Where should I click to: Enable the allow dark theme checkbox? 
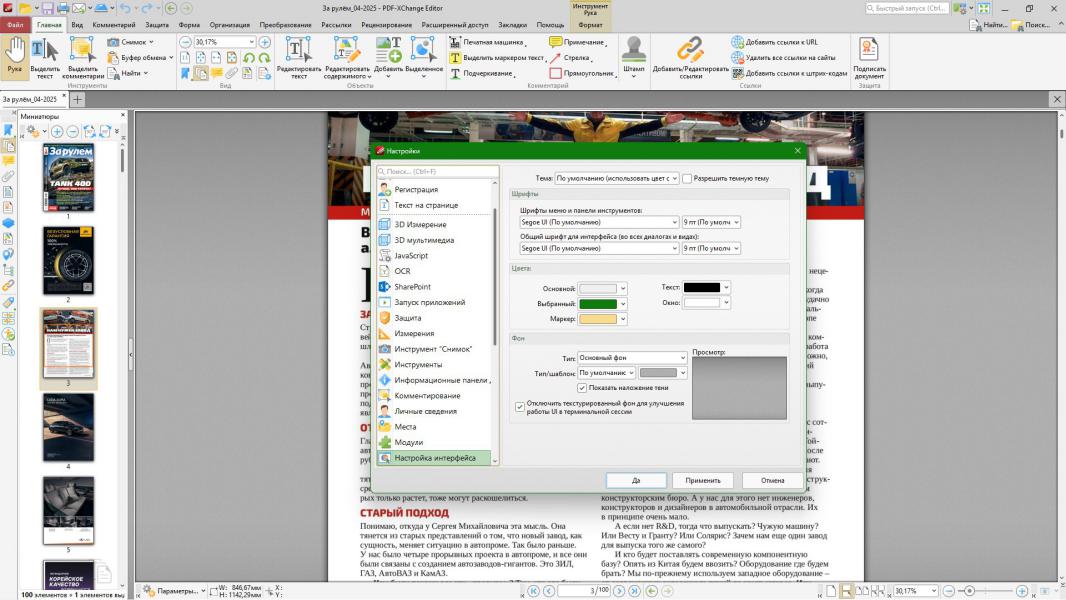click(688, 178)
